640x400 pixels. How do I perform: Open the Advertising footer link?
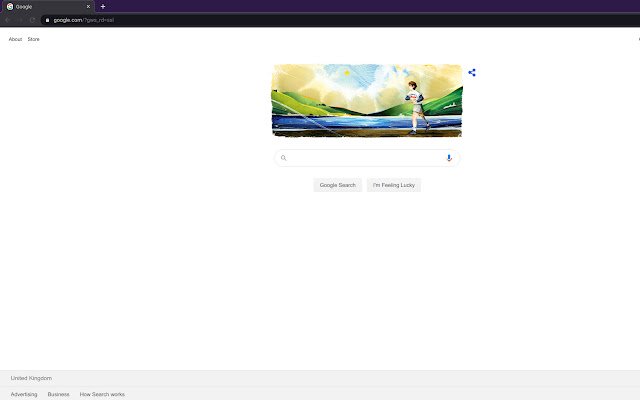[24, 394]
